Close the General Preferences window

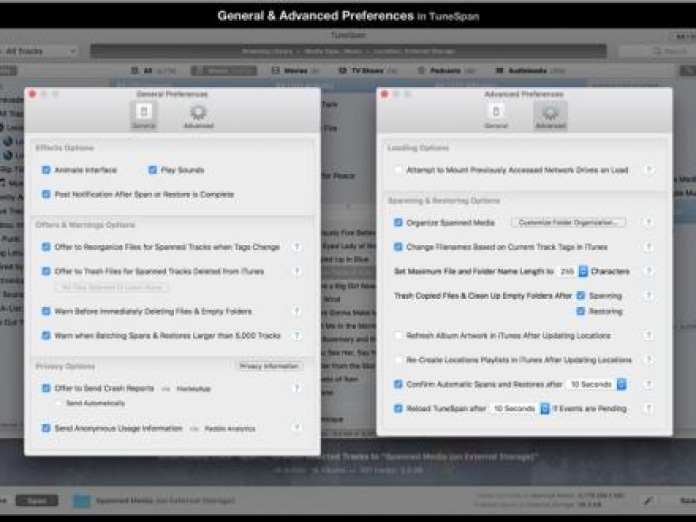point(32,94)
